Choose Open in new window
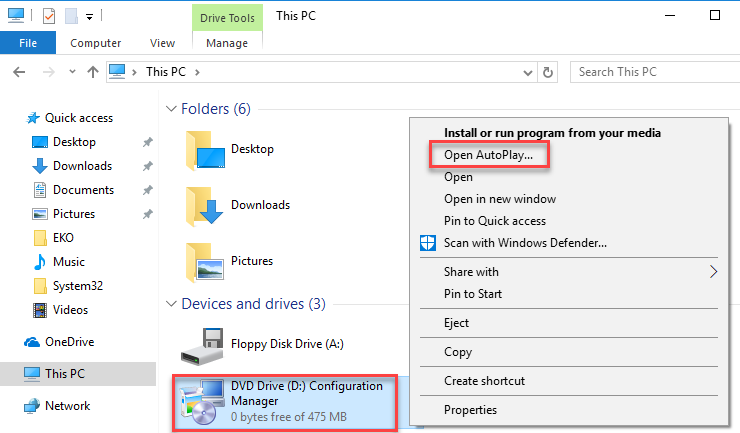740x433 pixels. tap(500, 199)
